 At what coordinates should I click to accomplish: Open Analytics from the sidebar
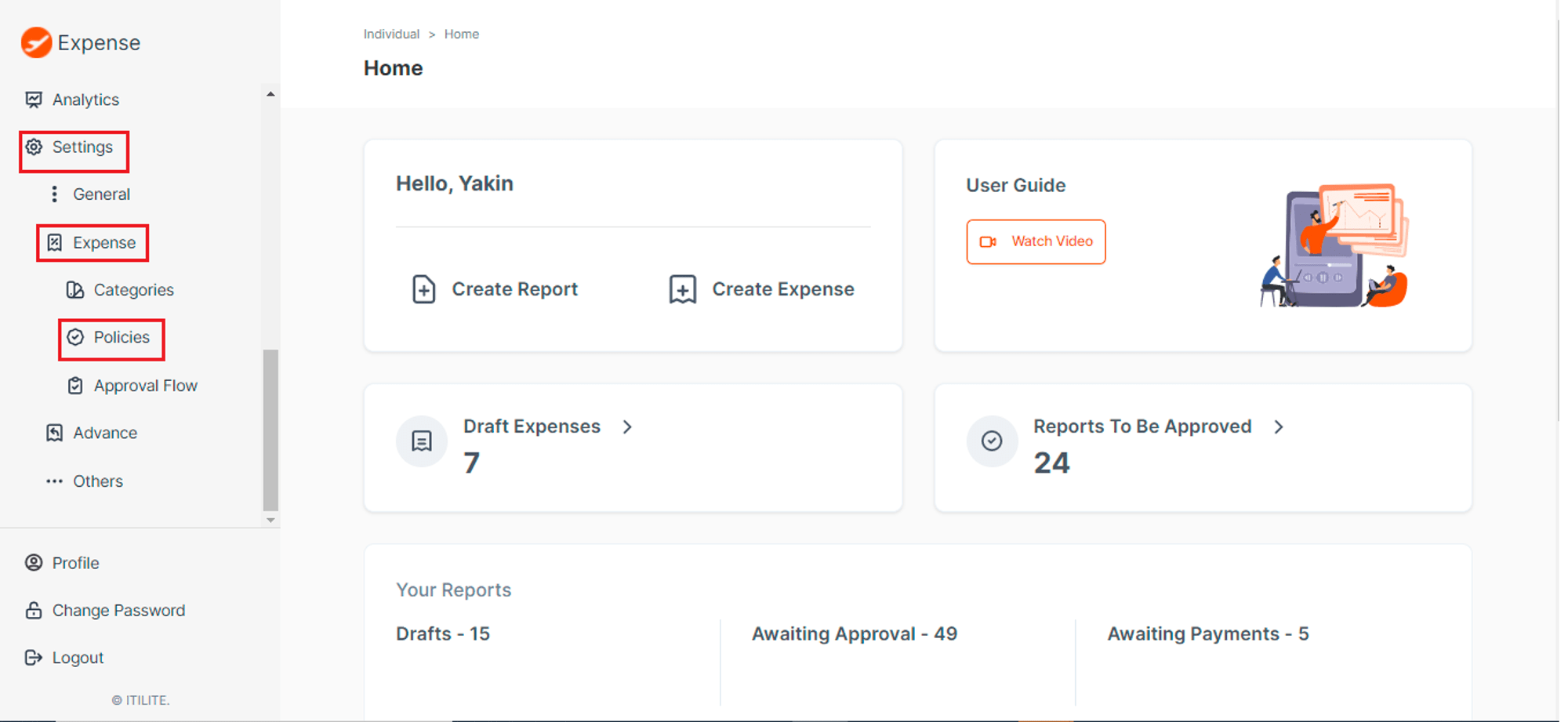85,100
